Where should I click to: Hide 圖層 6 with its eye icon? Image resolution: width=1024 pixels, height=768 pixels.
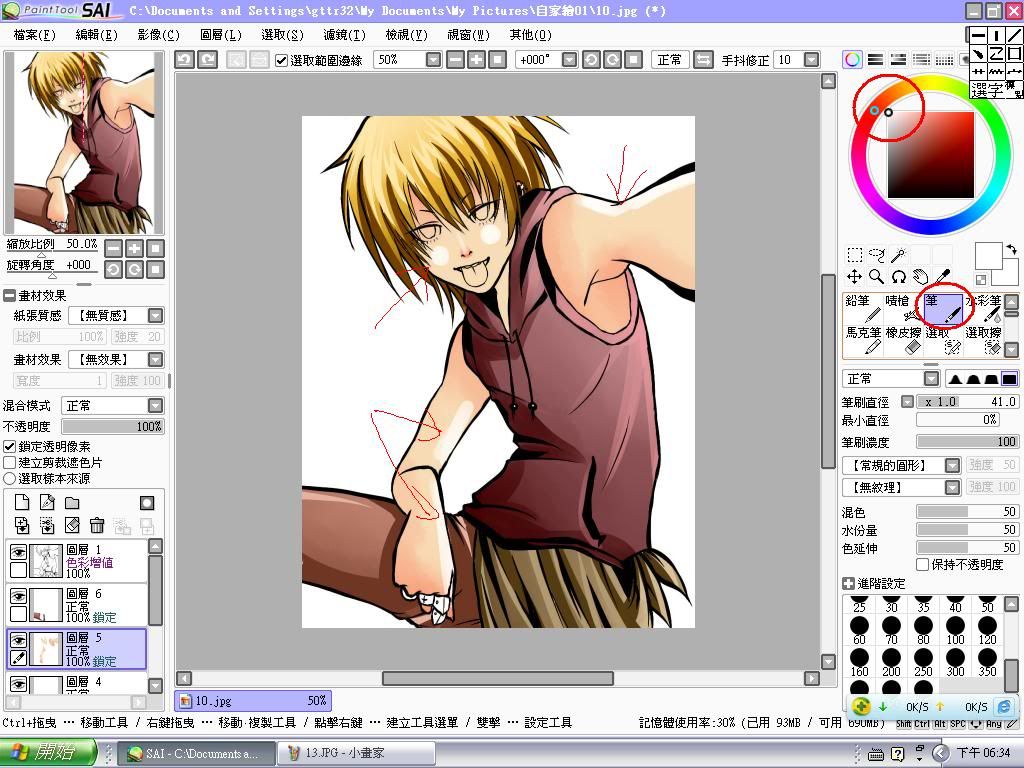[18, 596]
